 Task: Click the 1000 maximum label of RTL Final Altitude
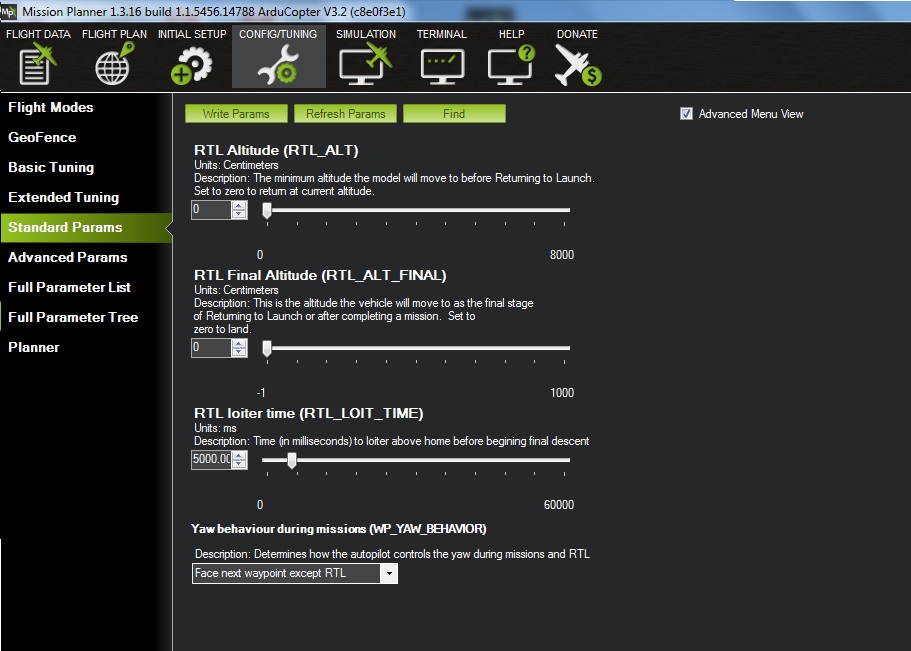click(x=562, y=393)
